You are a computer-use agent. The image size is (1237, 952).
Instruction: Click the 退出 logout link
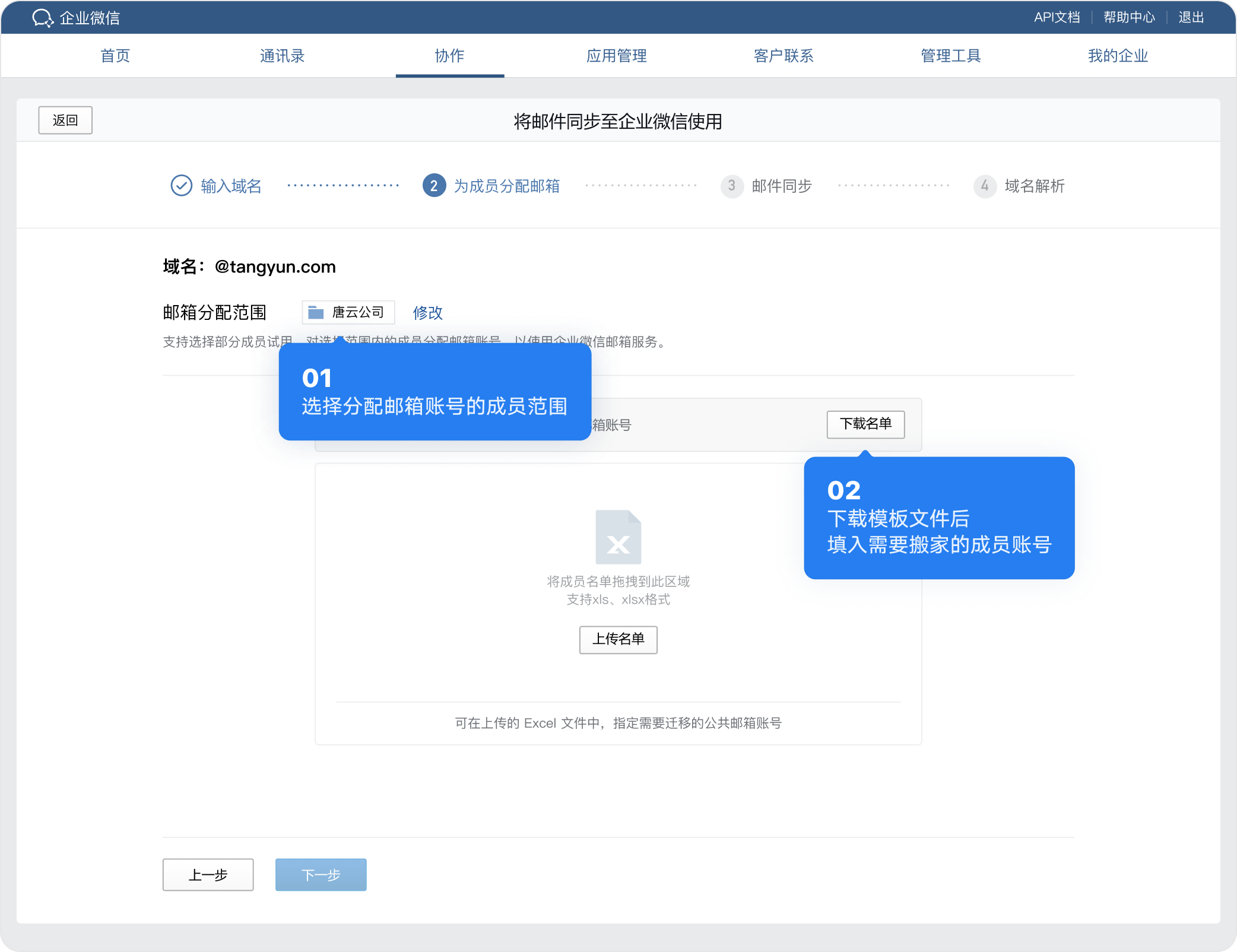point(1190,17)
